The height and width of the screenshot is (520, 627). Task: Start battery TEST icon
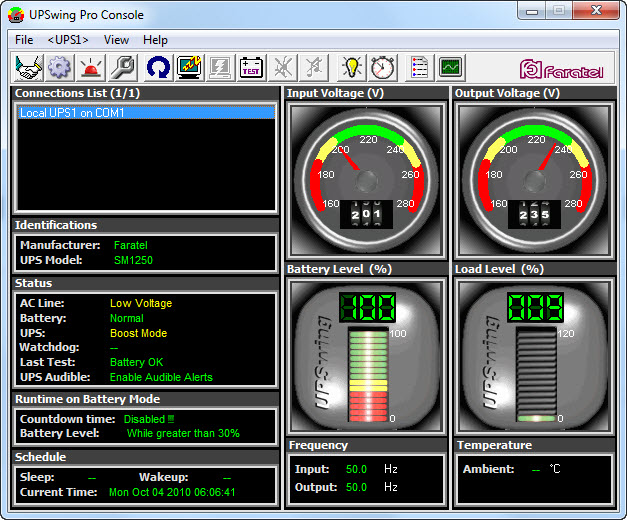click(252, 67)
